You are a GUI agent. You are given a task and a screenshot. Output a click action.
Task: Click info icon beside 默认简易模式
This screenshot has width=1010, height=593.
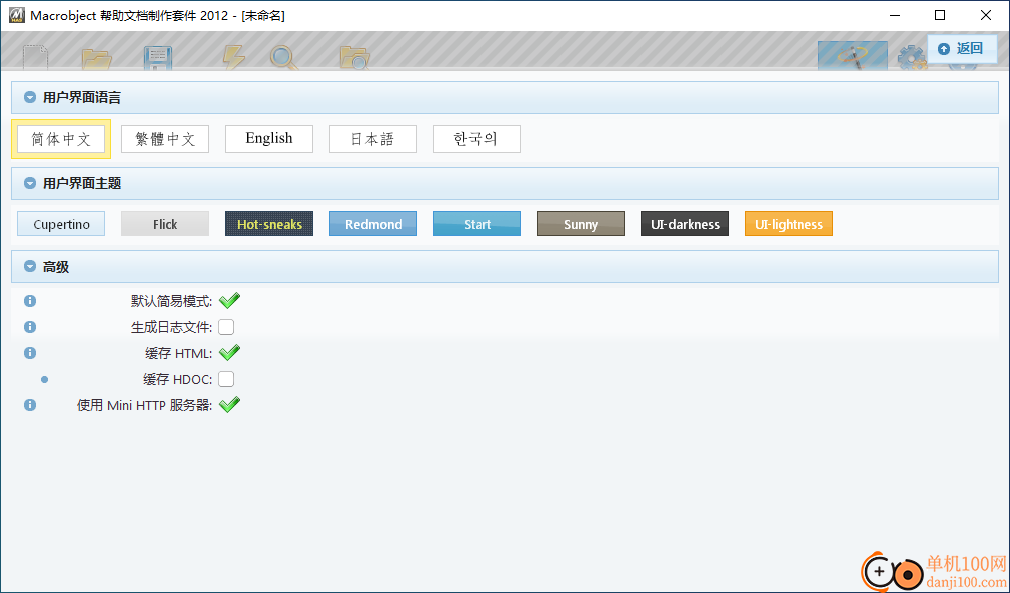click(x=30, y=301)
